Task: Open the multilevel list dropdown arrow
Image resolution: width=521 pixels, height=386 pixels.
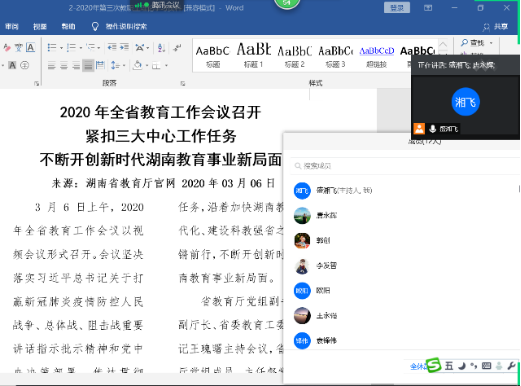Action: (x=99, y=48)
